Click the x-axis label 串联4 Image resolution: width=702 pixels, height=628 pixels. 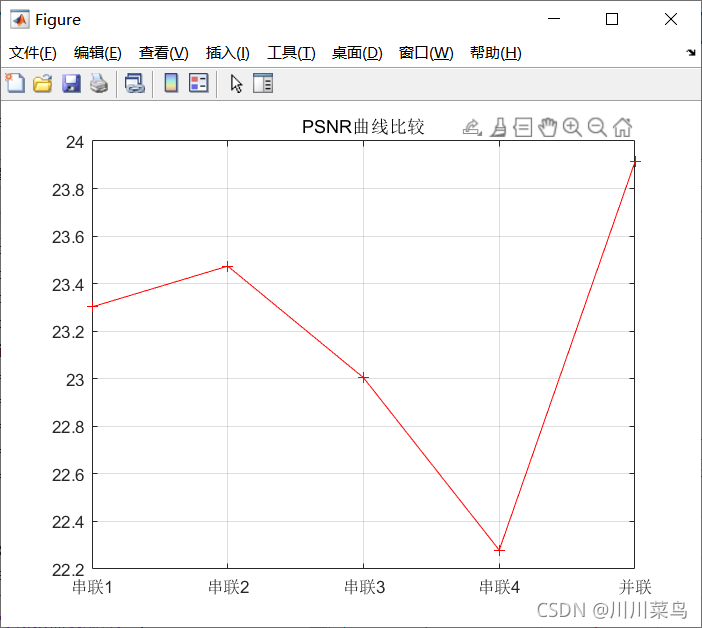[500, 587]
